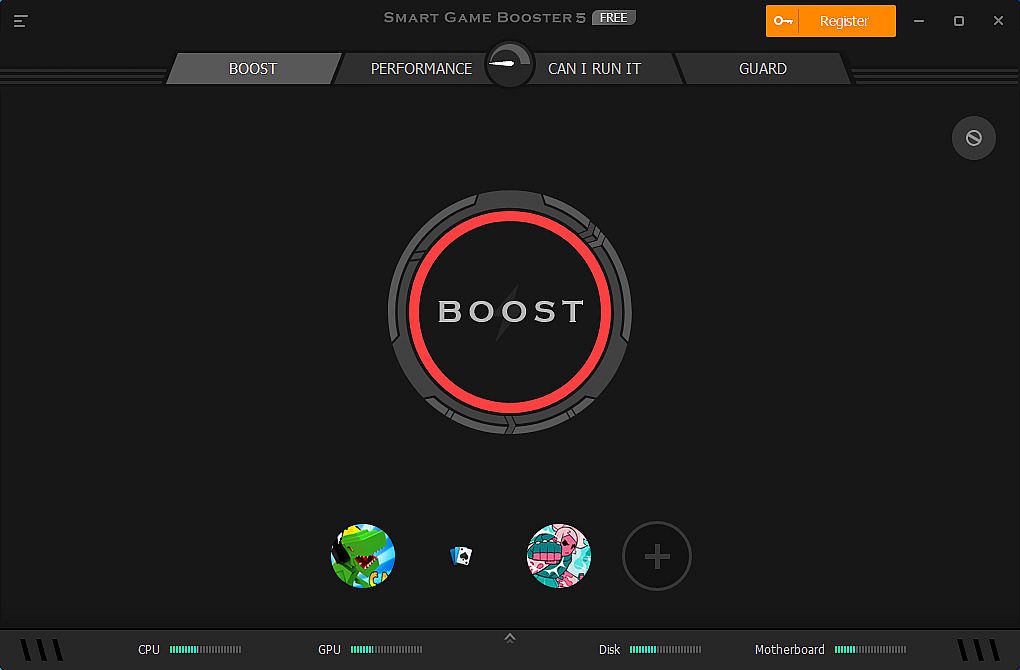Close the Smart Game Booster window

999,21
